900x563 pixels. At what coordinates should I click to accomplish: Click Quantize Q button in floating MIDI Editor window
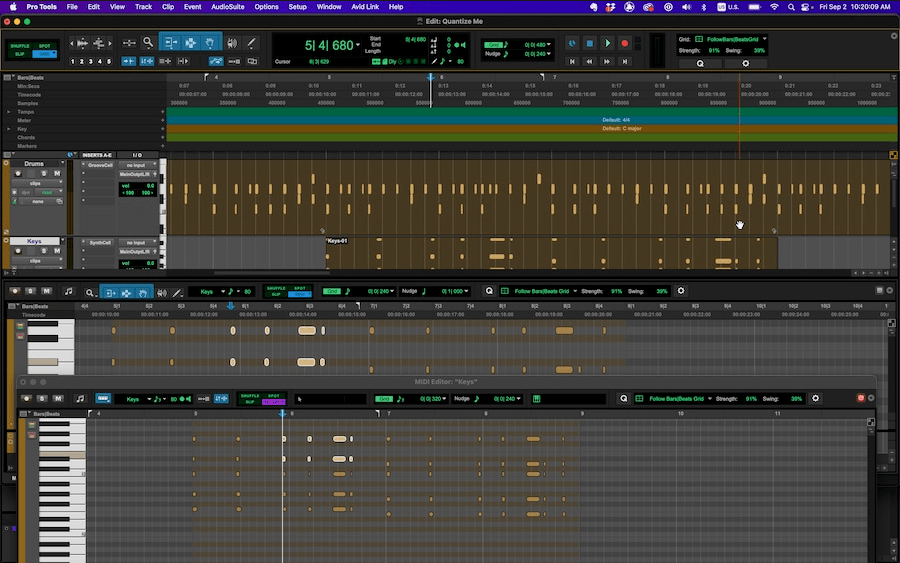(x=624, y=398)
